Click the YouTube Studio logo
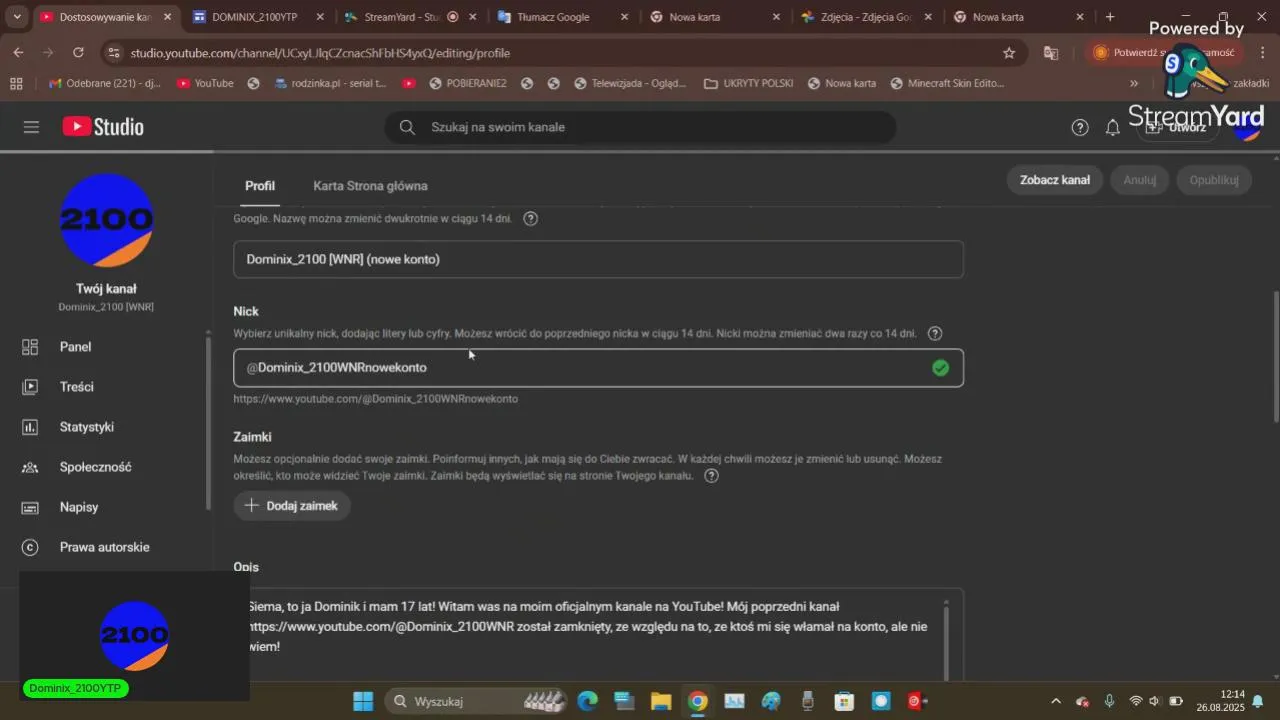The width and height of the screenshot is (1280, 720). click(103, 127)
